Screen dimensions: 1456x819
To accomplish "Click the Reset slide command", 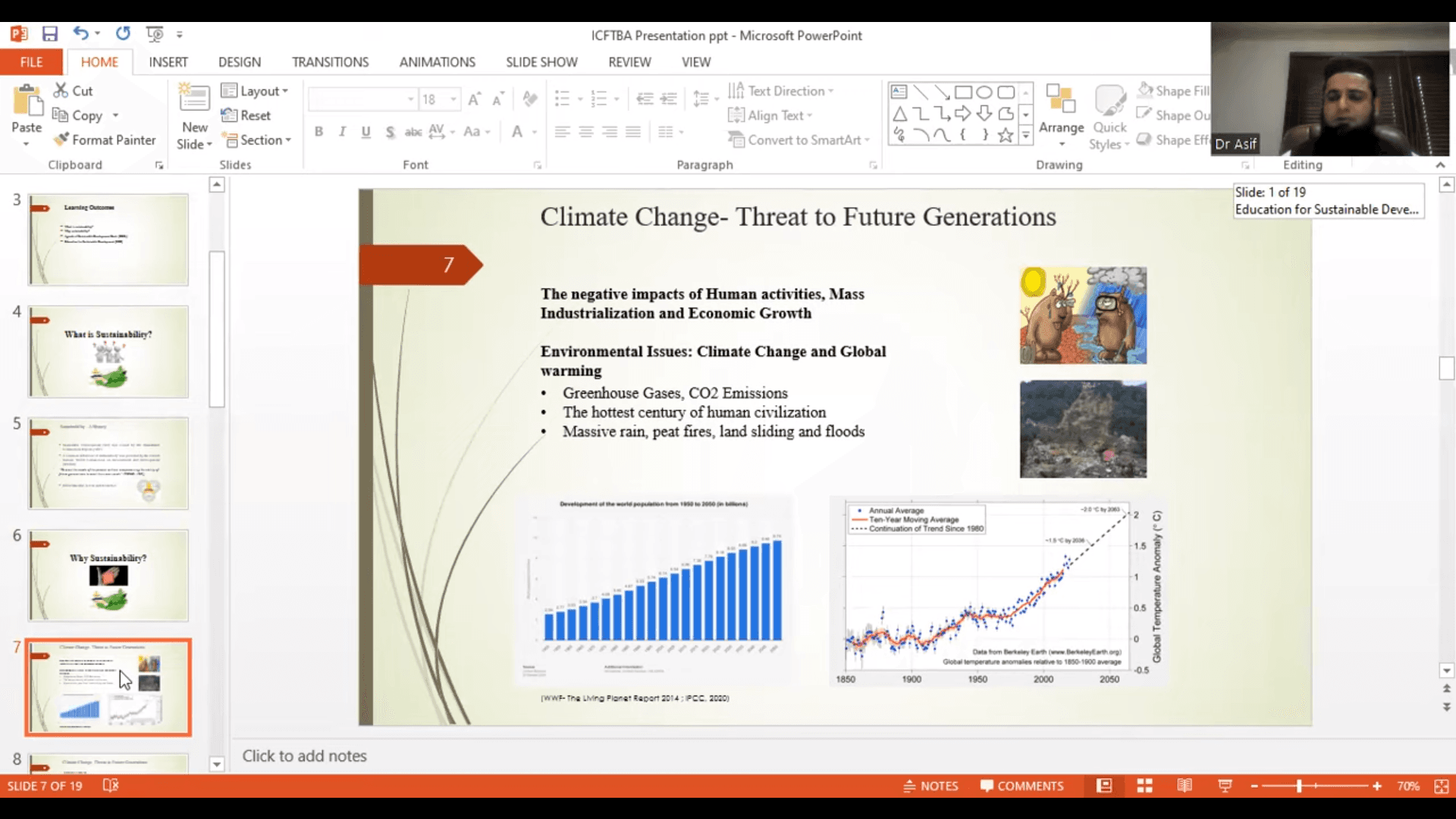I will (x=246, y=115).
